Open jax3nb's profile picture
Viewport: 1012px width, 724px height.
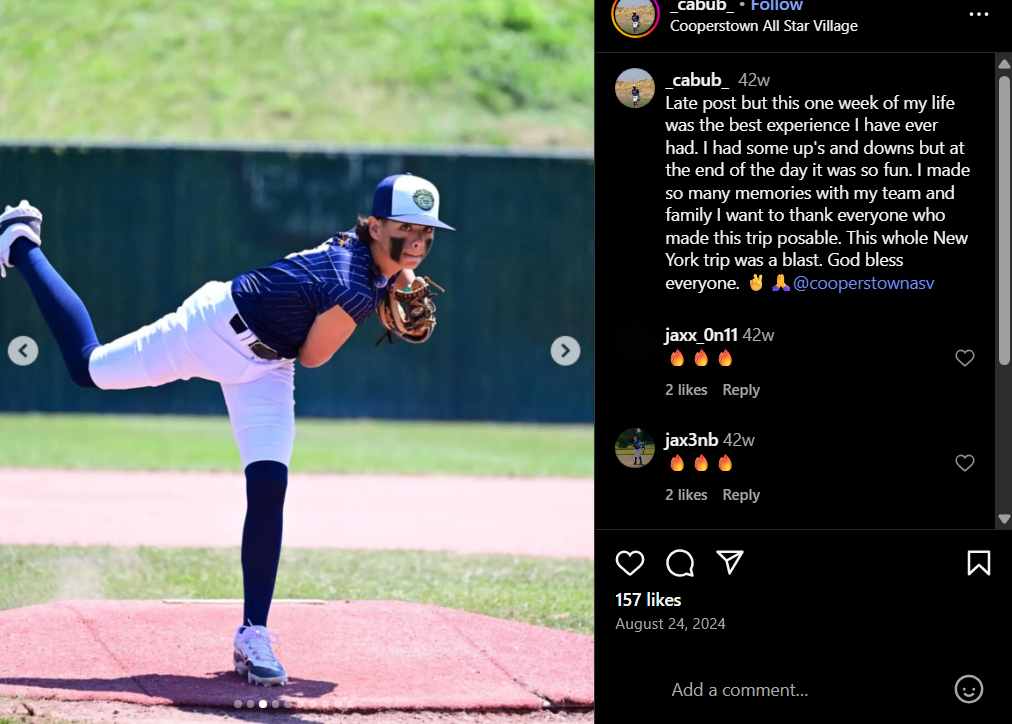[634, 447]
